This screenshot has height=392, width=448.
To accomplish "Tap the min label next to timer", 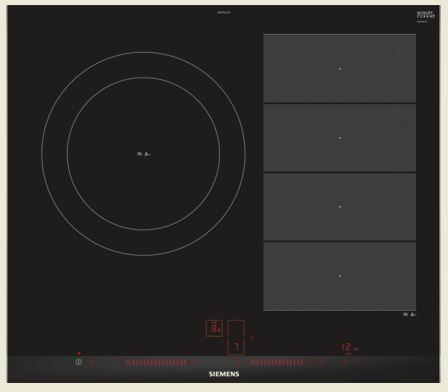I will (x=356, y=349).
